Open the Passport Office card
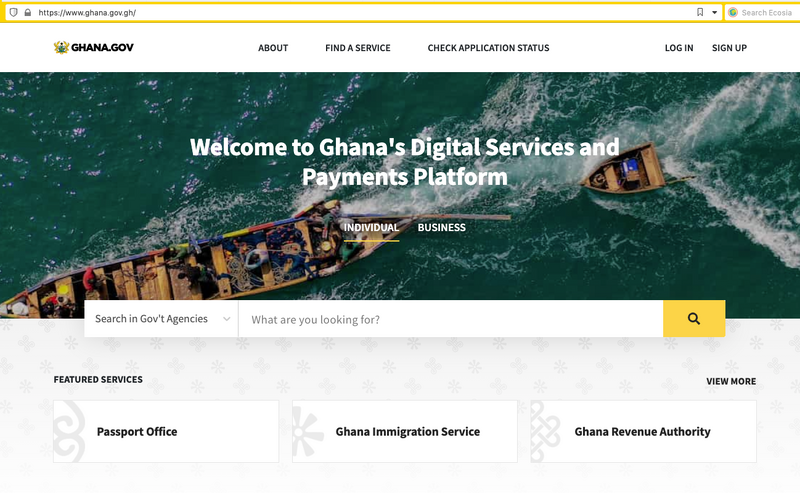800x493 pixels. 166,431
